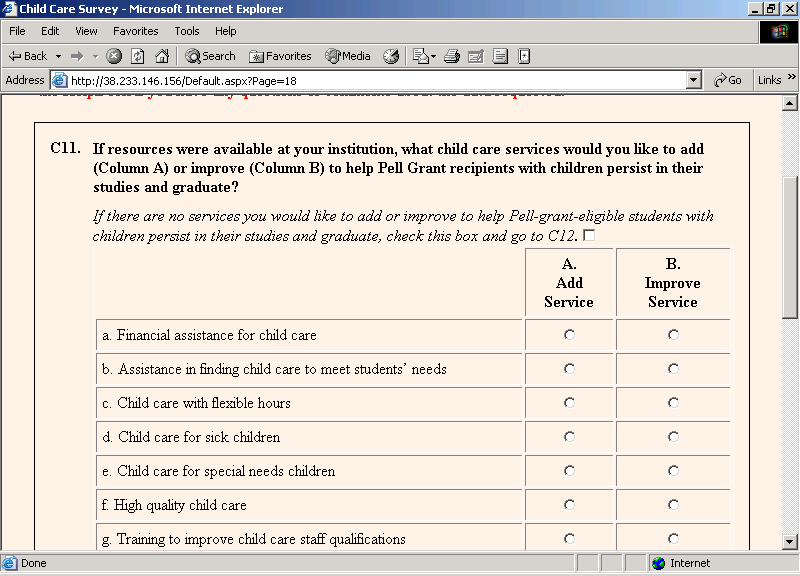
Task: Click the 'Child care with flexible hours' text
Action: [x=196, y=403]
